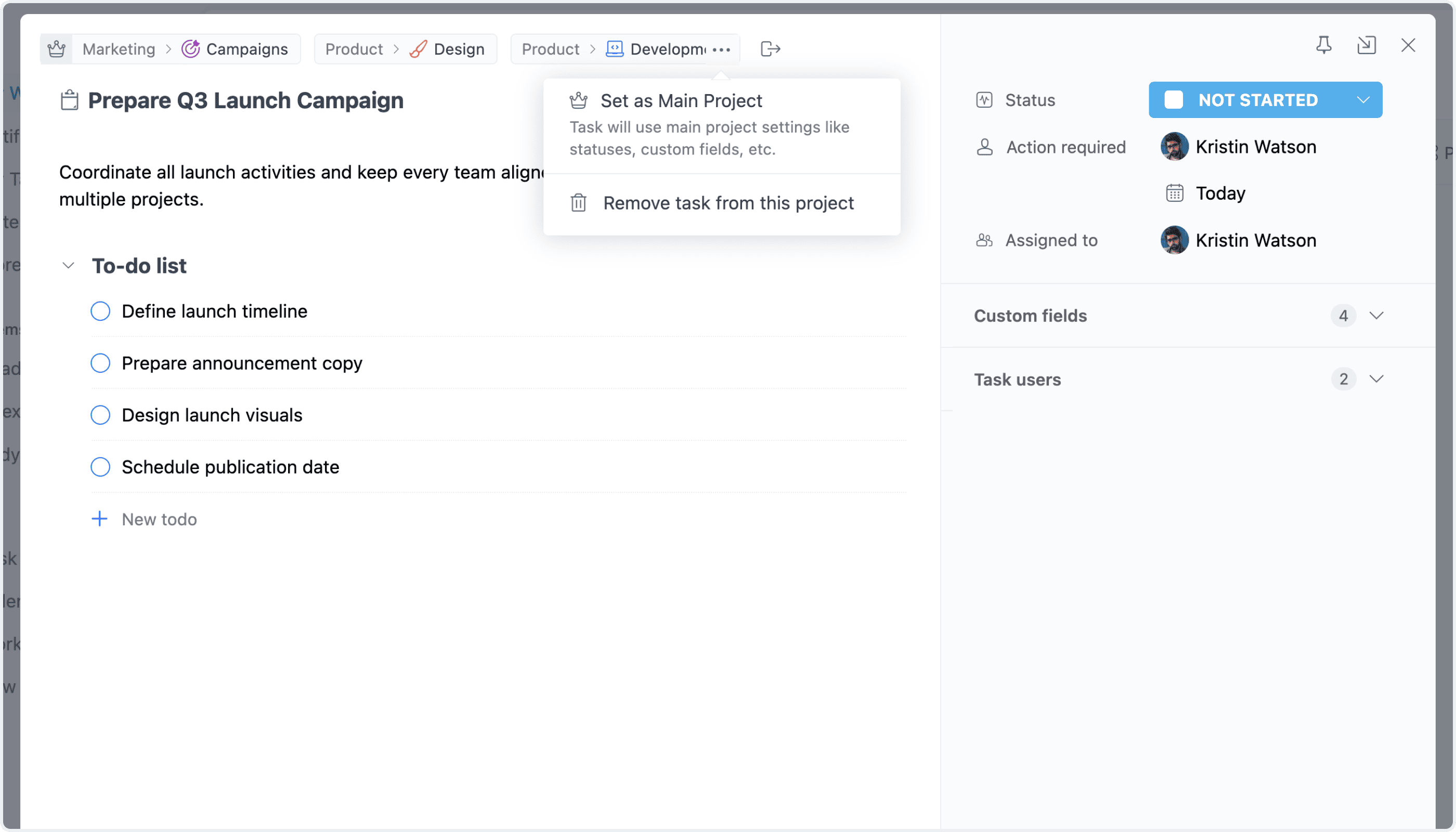Click the calendar icon next to Today
The image size is (1456, 832).
(1174, 193)
